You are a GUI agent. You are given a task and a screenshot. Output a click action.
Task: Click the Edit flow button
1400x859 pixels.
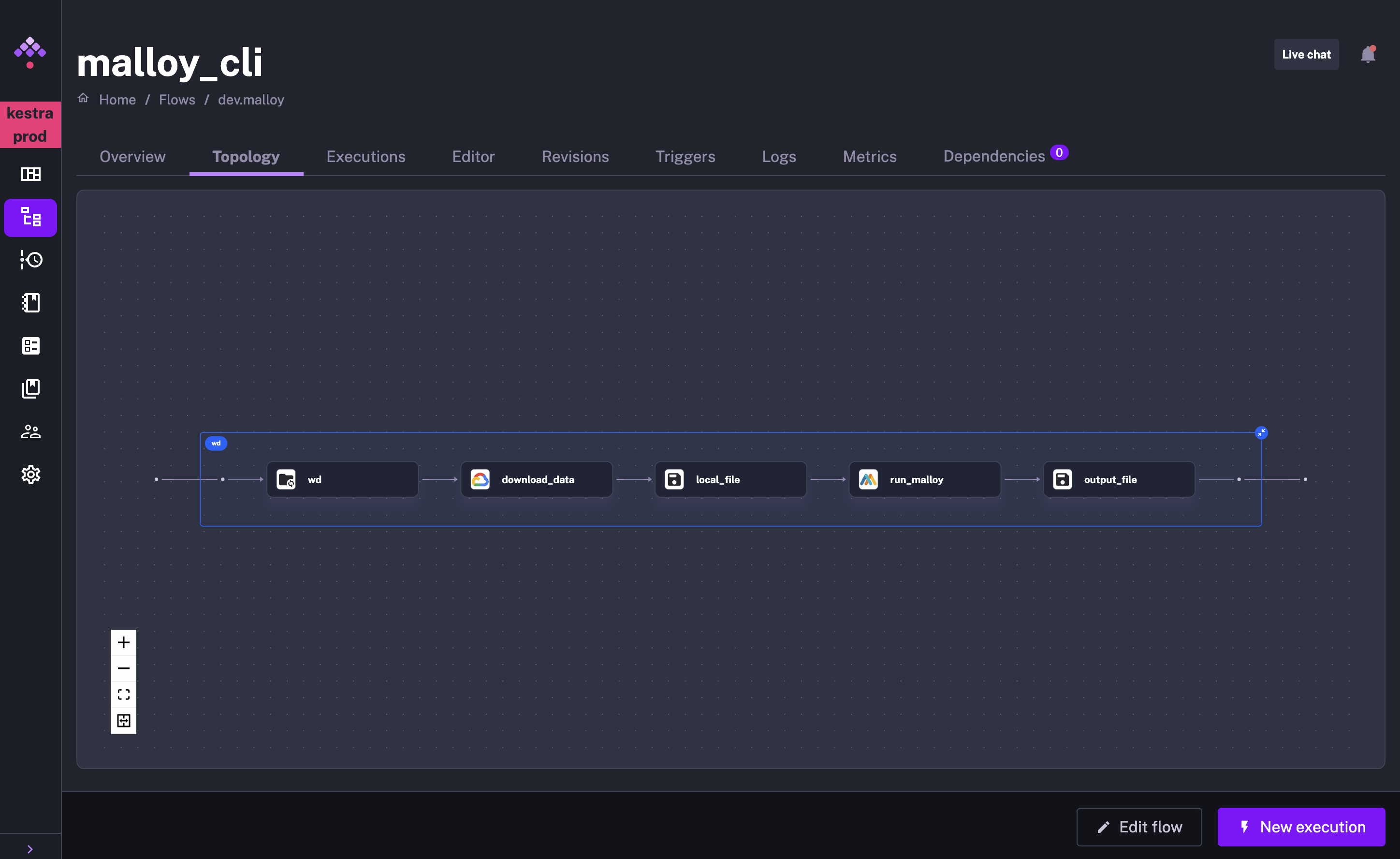(1138, 827)
